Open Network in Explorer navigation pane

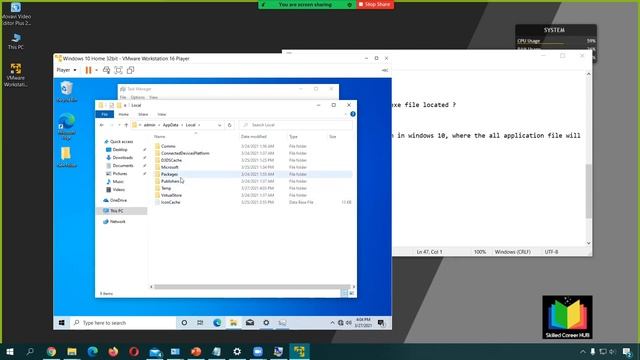[118, 222]
